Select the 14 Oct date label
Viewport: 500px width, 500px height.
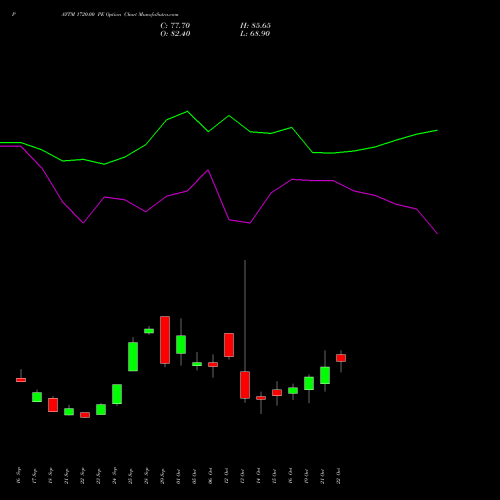pos(258,476)
